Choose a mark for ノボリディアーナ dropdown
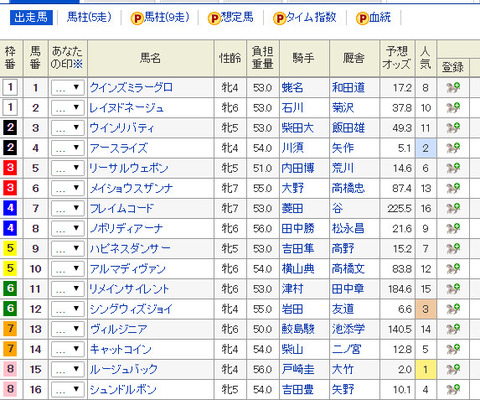Screen dimensions: 480x400 [x=68, y=229]
